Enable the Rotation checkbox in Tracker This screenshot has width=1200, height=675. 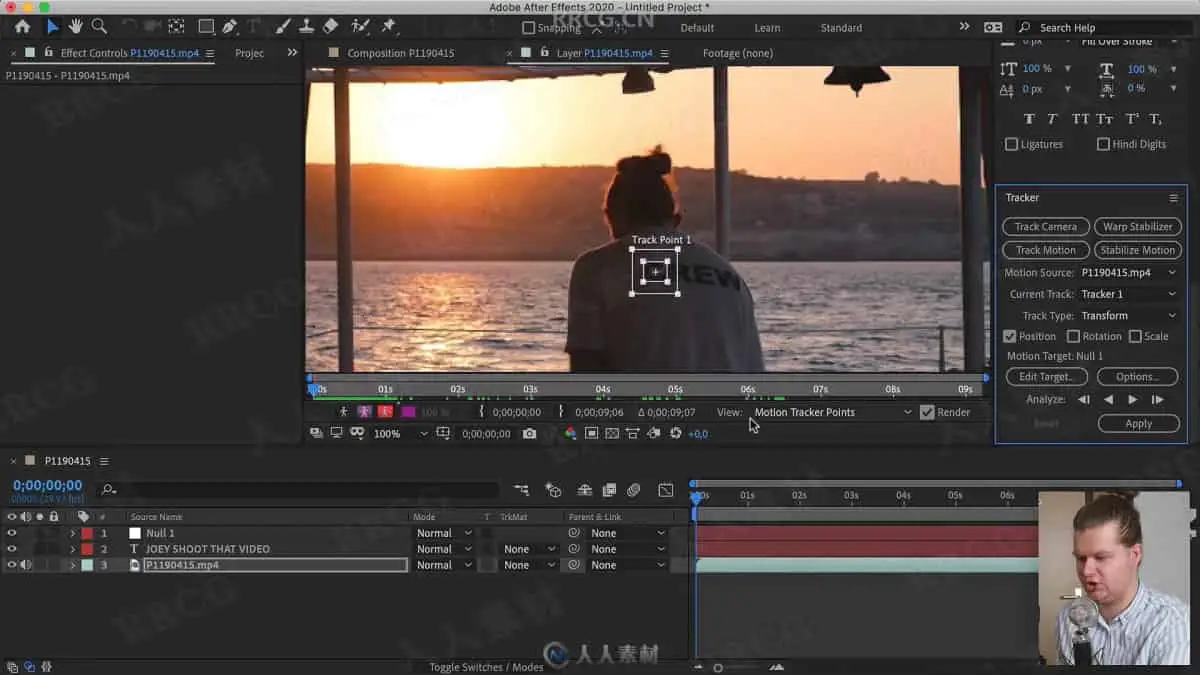(x=1073, y=337)
